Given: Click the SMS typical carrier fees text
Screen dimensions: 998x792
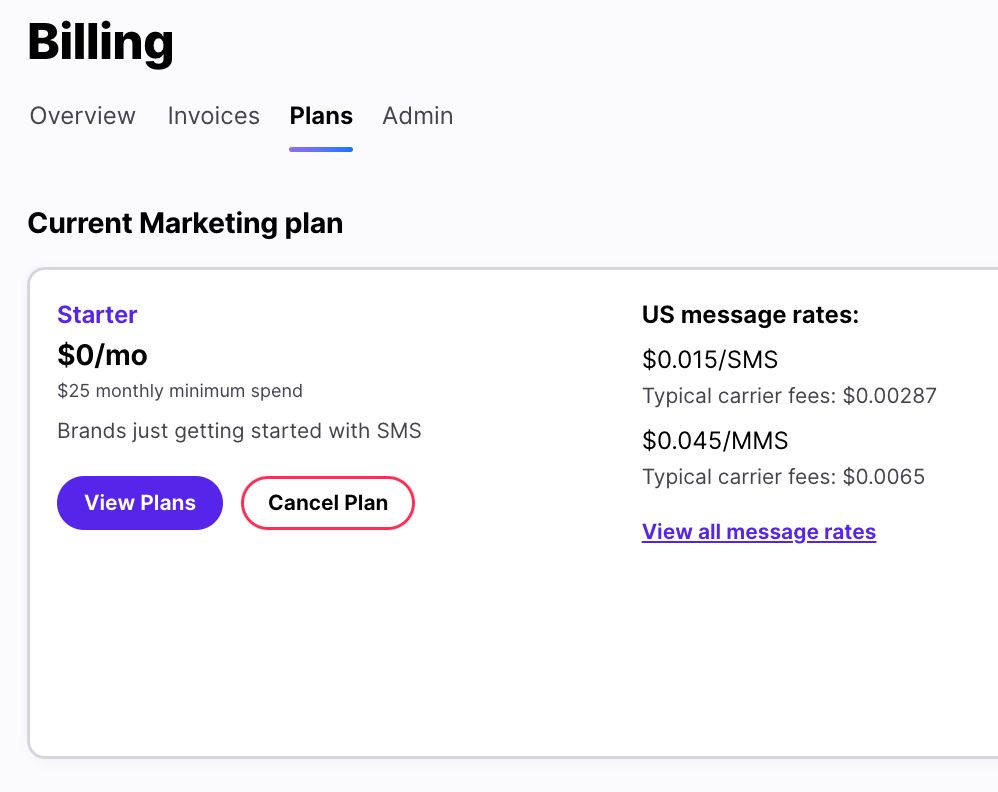Looking at the screenshot, I should (x=789, y=396).
